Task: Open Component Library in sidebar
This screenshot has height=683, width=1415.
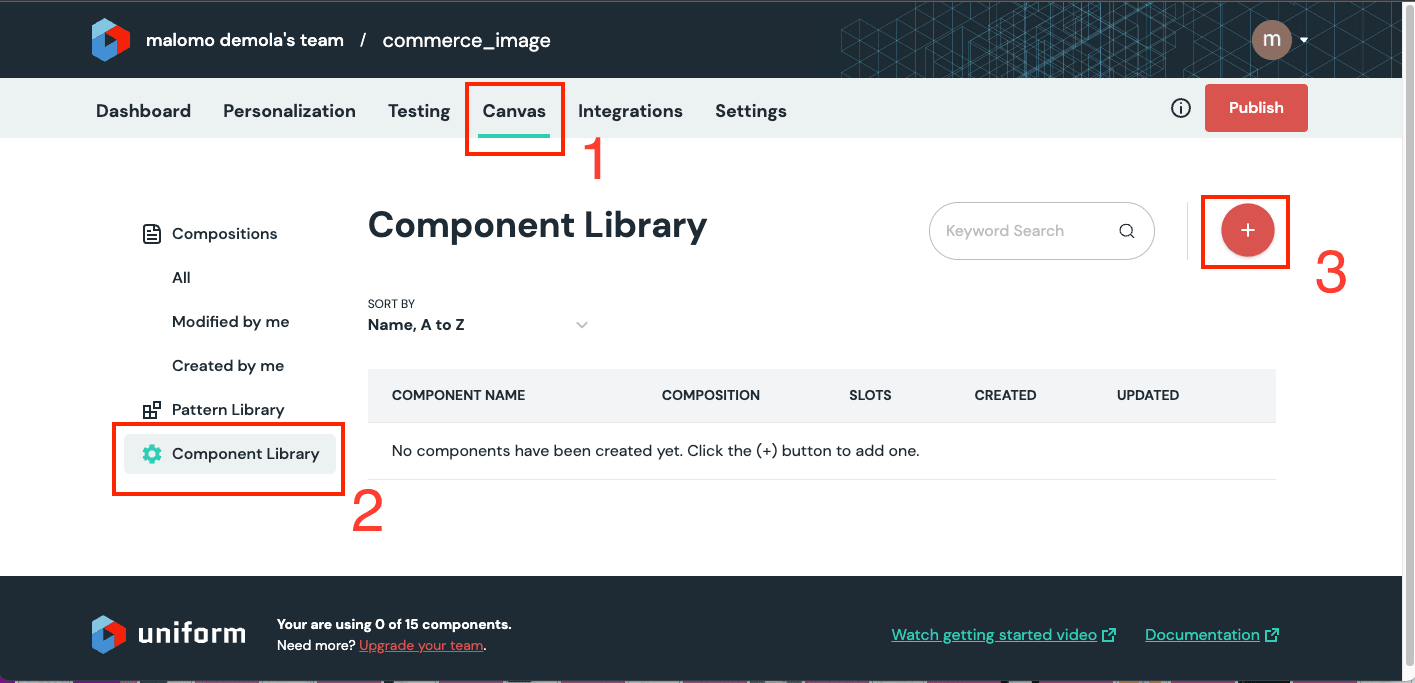Action: click(230, 454)
